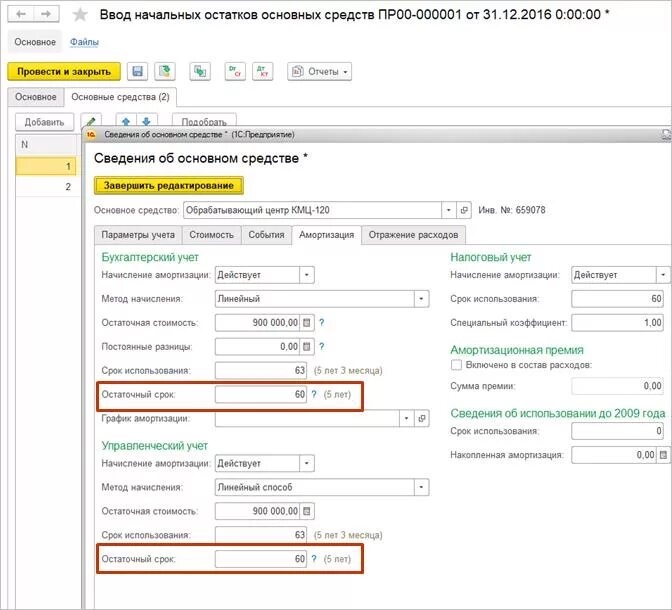
Task: Open calculator for Остаточная стоимость in Бухгалтерский учет
Action: 307,322
